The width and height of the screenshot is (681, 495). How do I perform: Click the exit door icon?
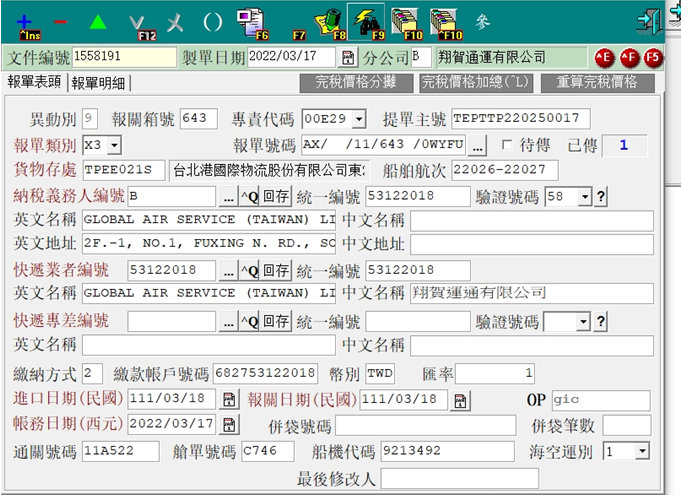pos(651,21)
